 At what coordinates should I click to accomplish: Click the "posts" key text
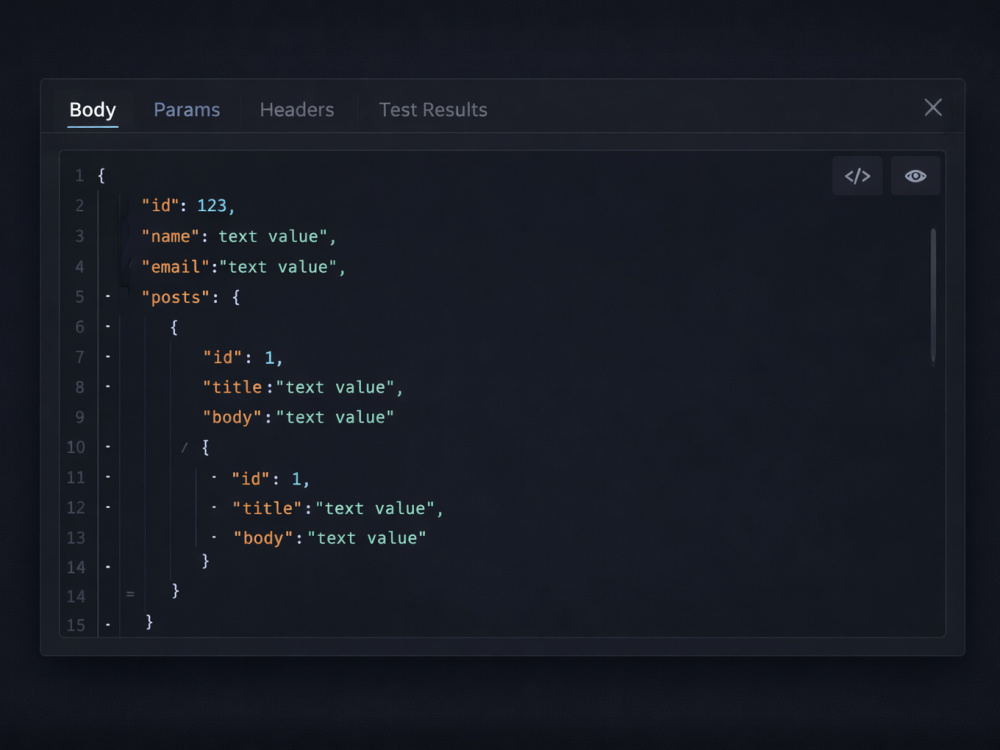coord(175,297)
